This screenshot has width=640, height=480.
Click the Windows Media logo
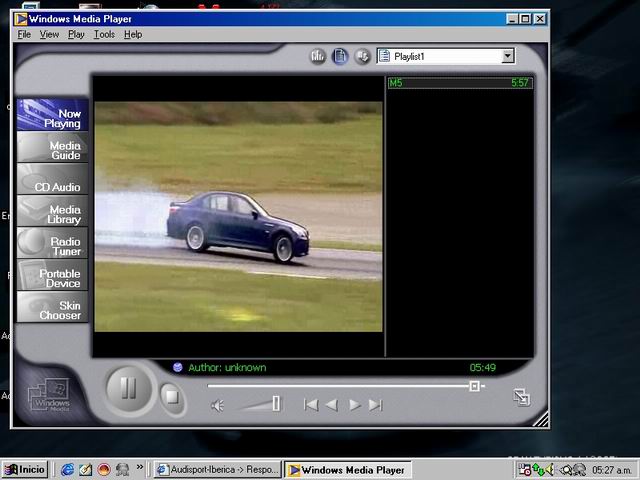tap(50, 395)
